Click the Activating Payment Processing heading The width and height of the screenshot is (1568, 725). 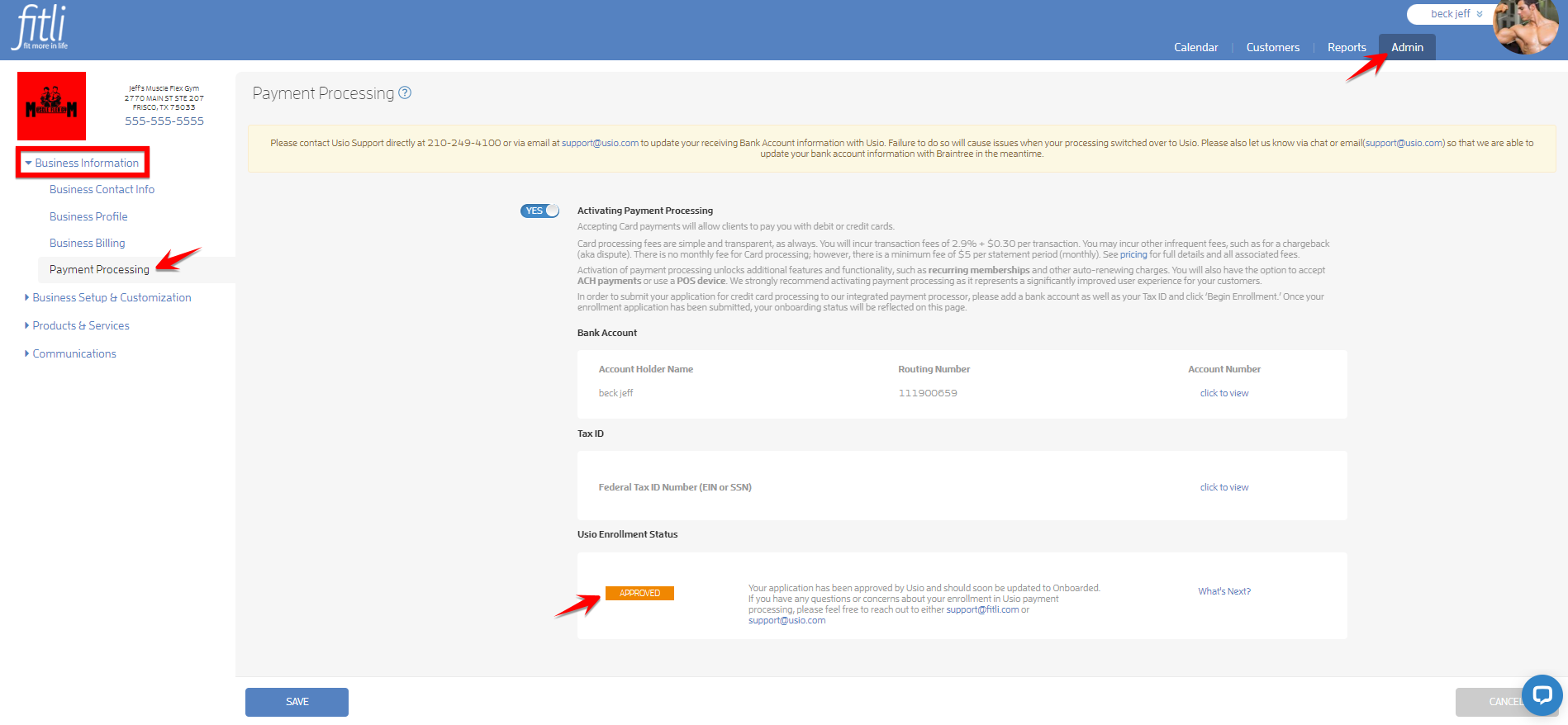pos(644,211)
